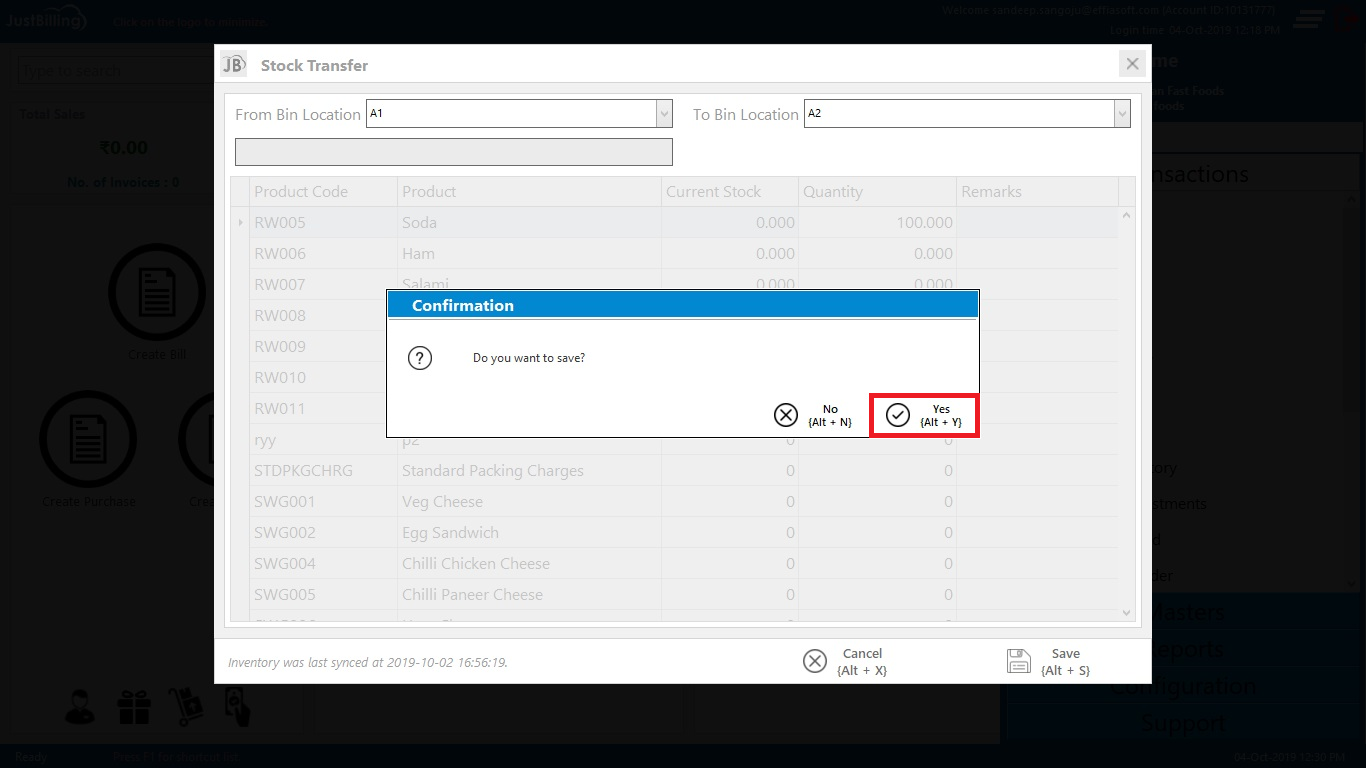Select the Soda row quantity cell

876,223
